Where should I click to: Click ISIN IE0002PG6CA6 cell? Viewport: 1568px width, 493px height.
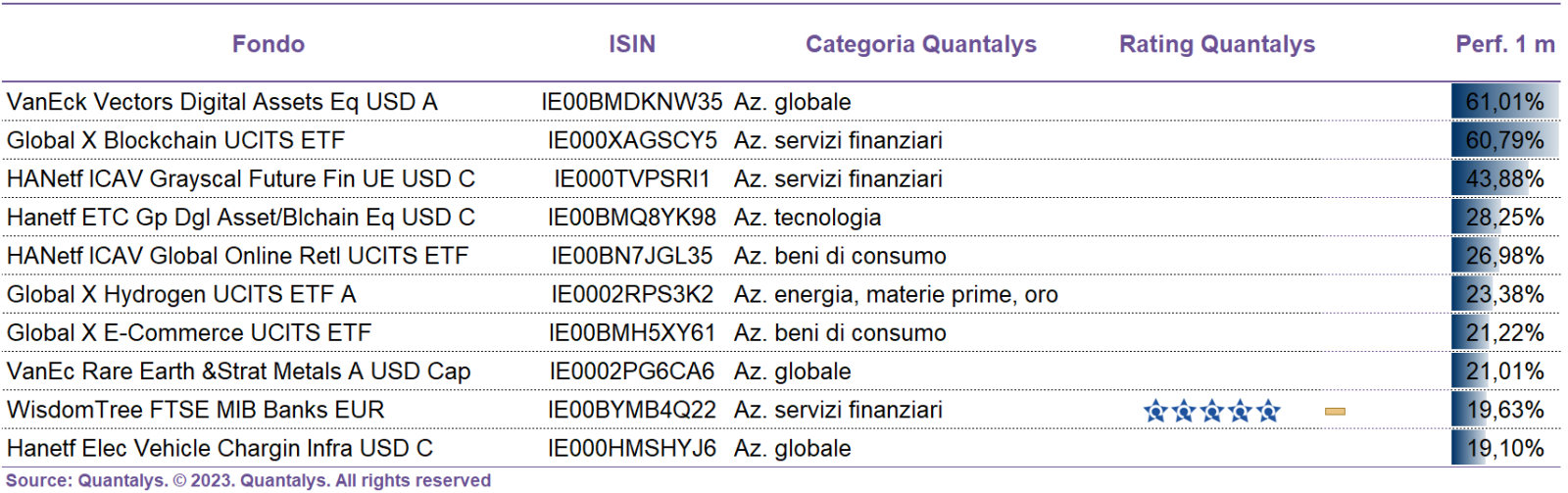(x=632, y=371)
